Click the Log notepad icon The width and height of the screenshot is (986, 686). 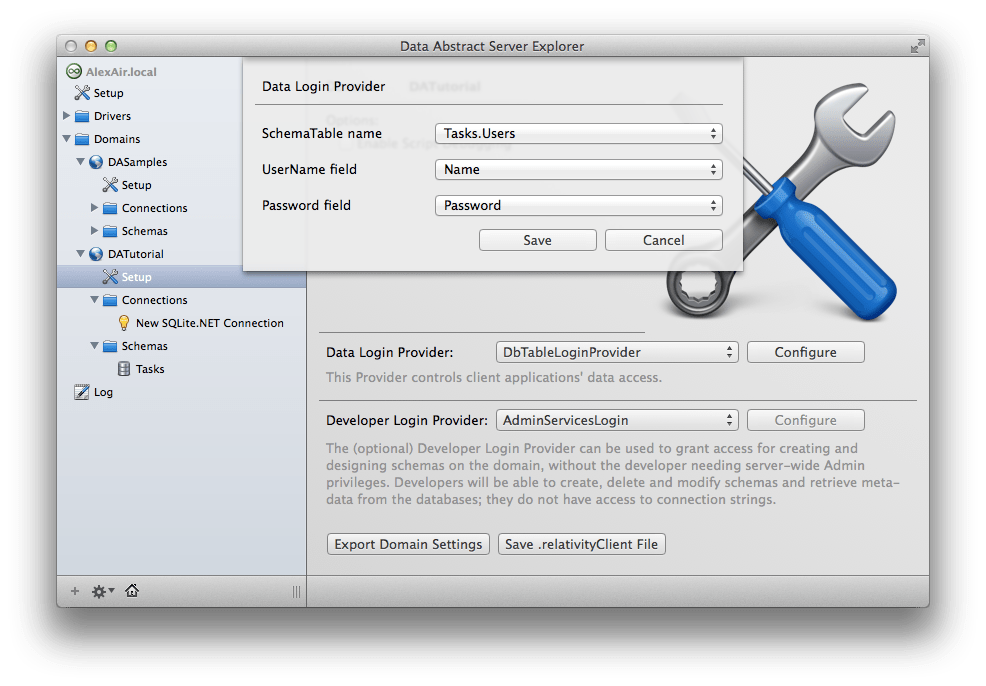[82, 392]
